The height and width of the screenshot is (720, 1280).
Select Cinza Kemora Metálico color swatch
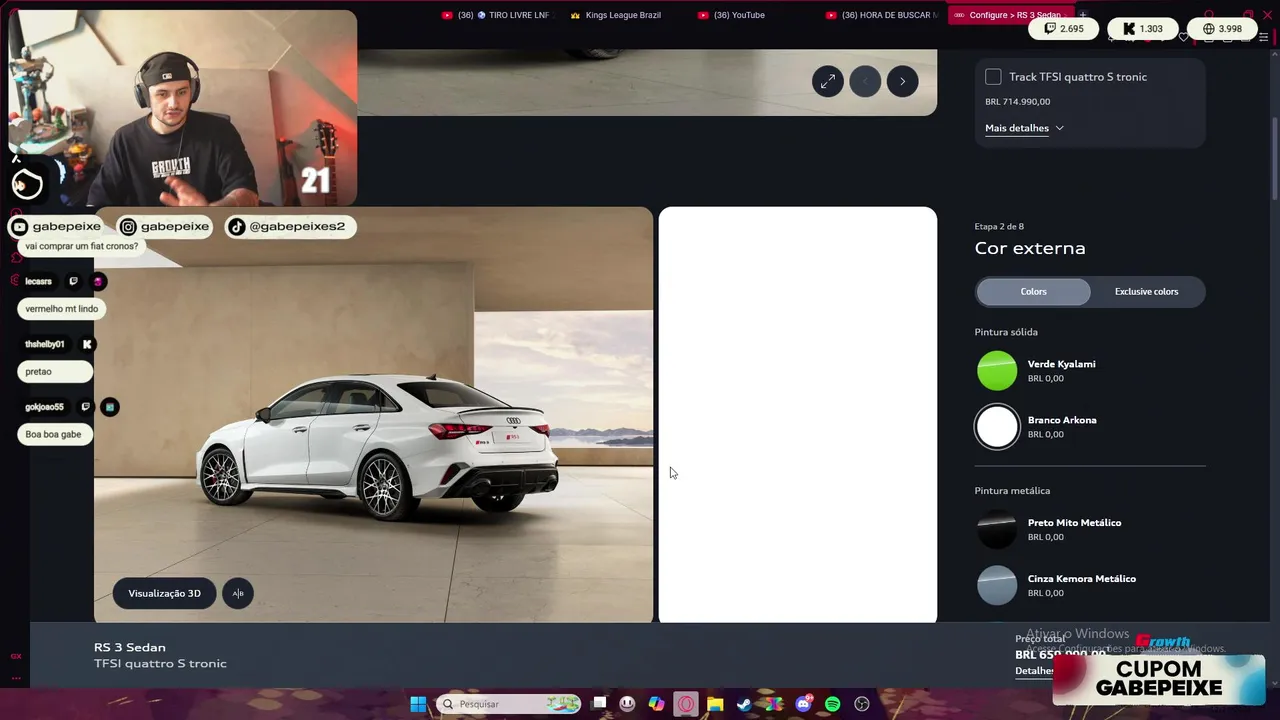(x=997, y=585)
